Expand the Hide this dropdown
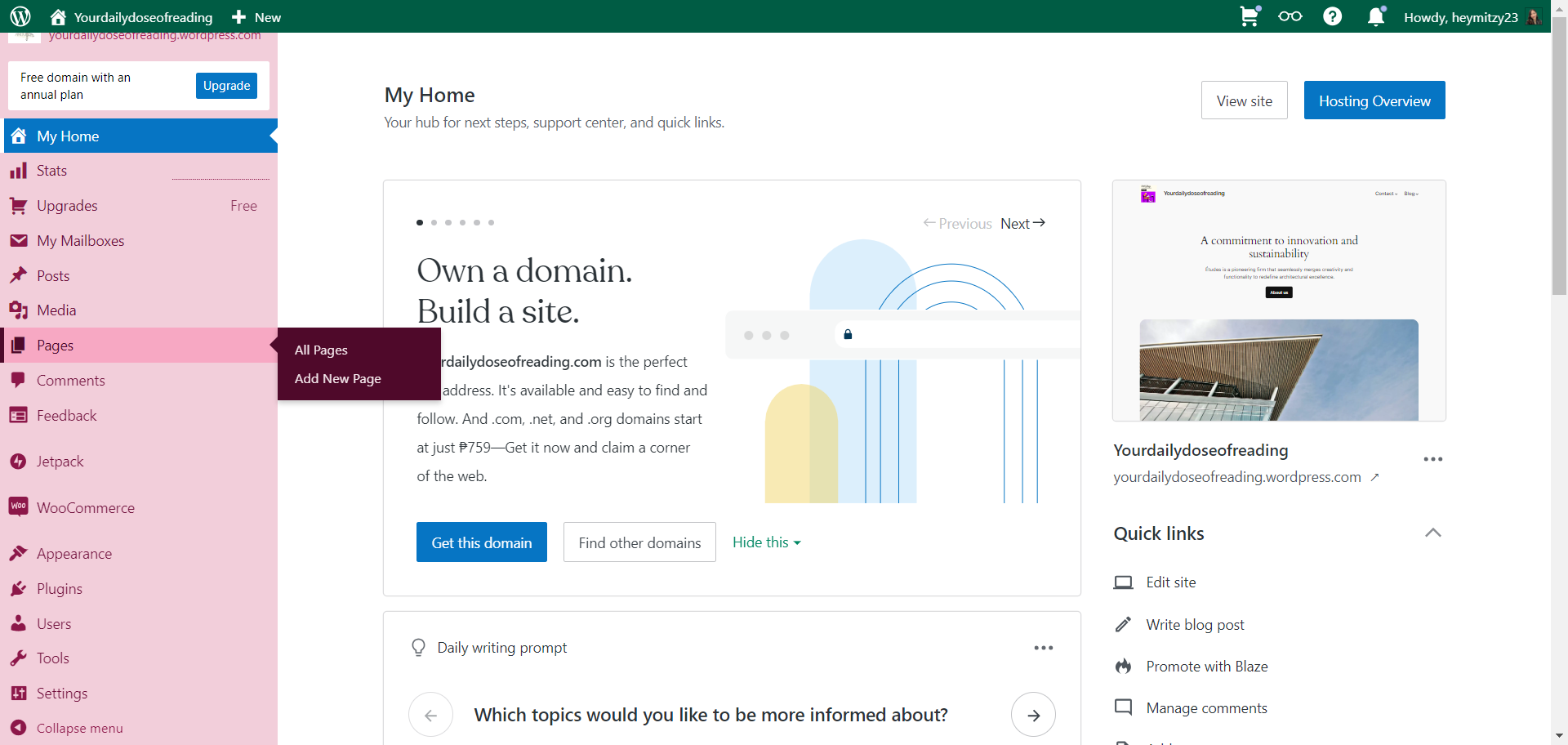Screen dimensions: 1568x745 point(767,542)
